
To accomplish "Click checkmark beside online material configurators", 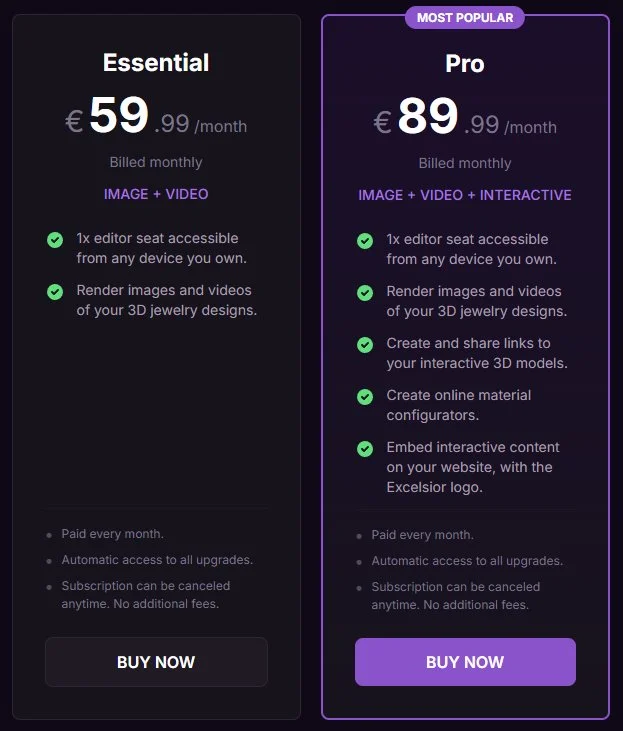I will (x=365, y=397).
